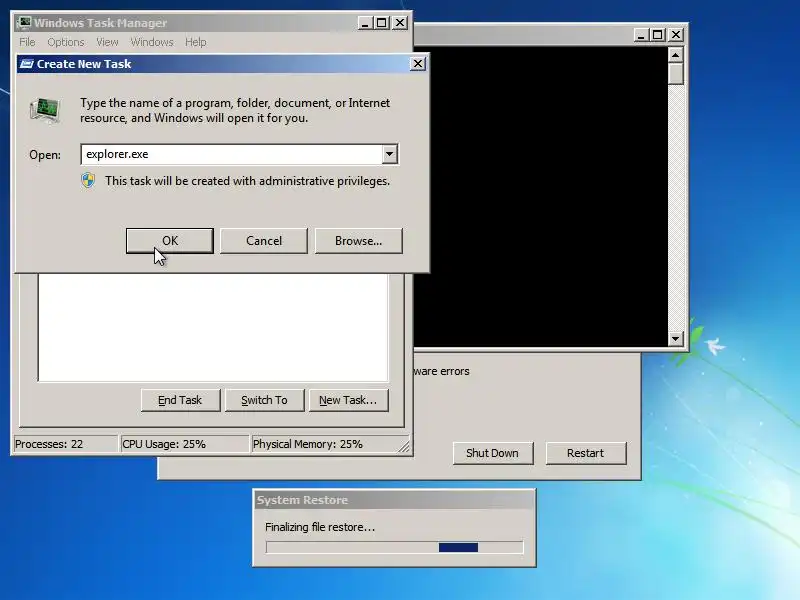Click the 'ware errors' text in background dialog

[442, 371]
